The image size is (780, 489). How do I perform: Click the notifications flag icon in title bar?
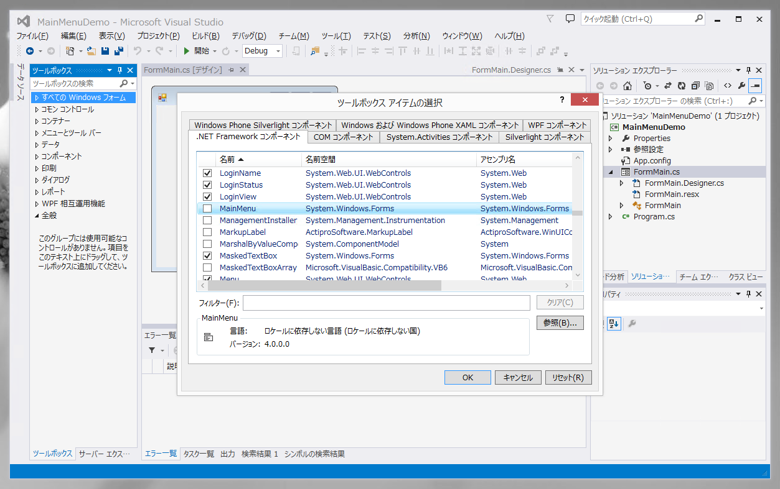550,18
